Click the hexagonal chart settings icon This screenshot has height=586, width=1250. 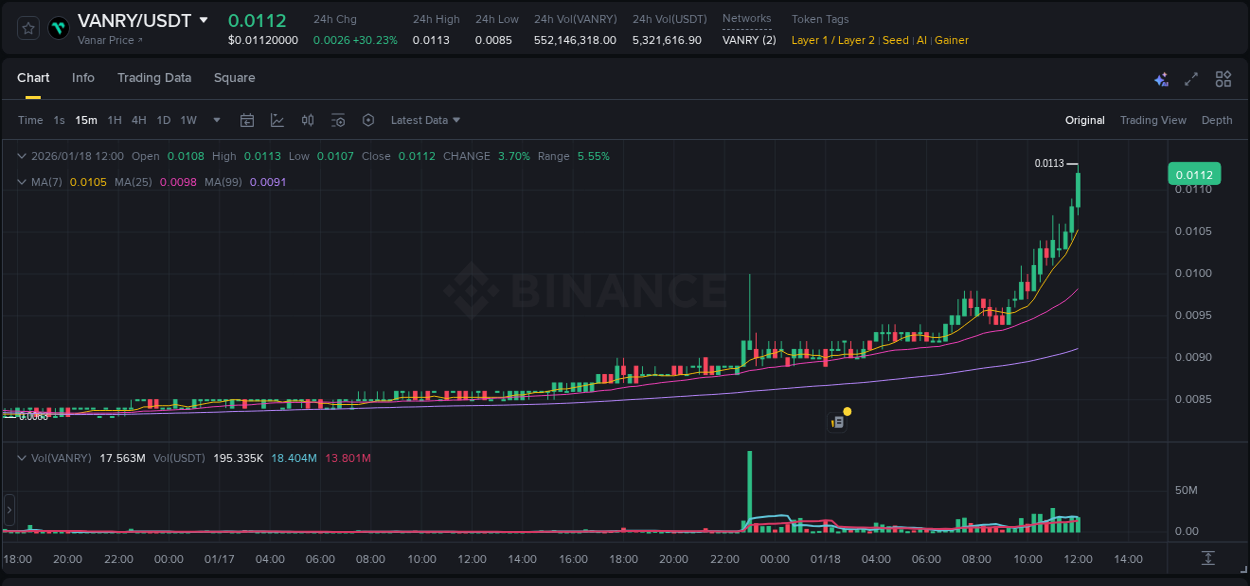click(368, 119)
